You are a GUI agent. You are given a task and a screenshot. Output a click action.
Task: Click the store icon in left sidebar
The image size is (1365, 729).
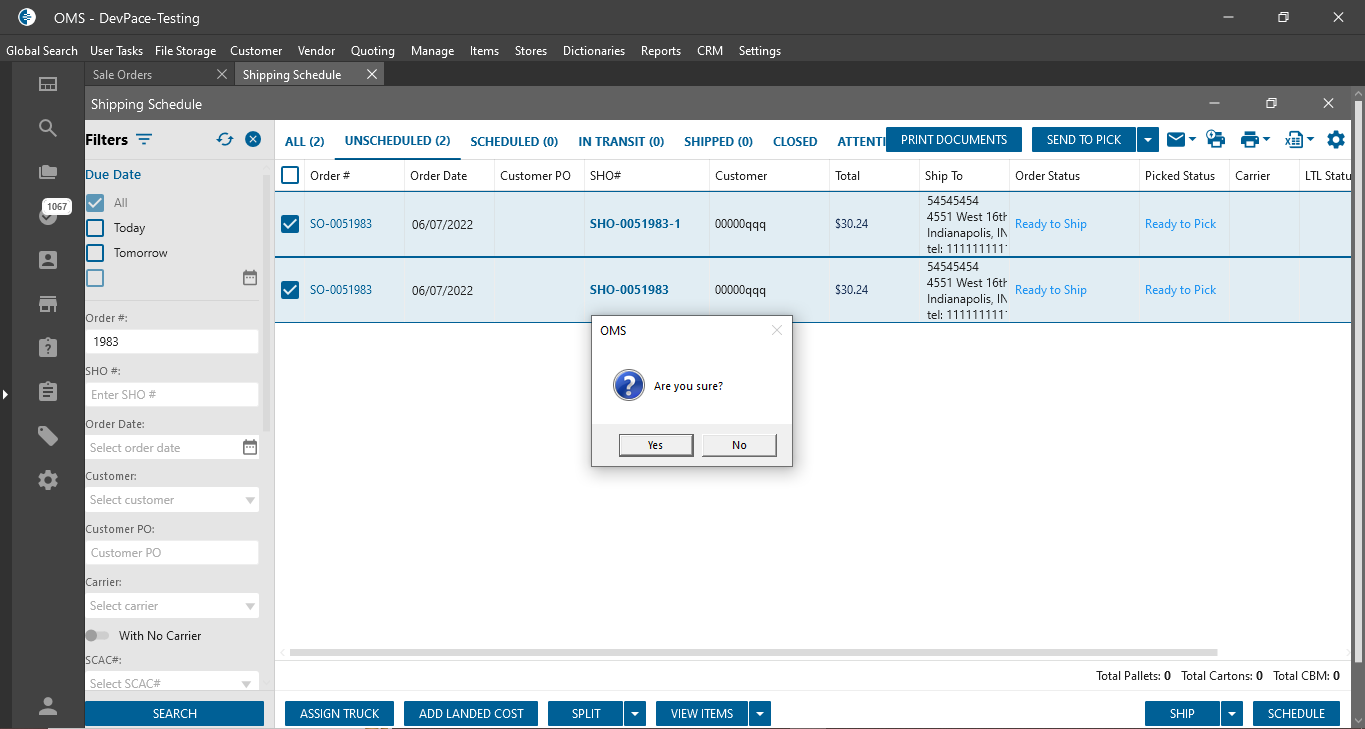(48, 304)
